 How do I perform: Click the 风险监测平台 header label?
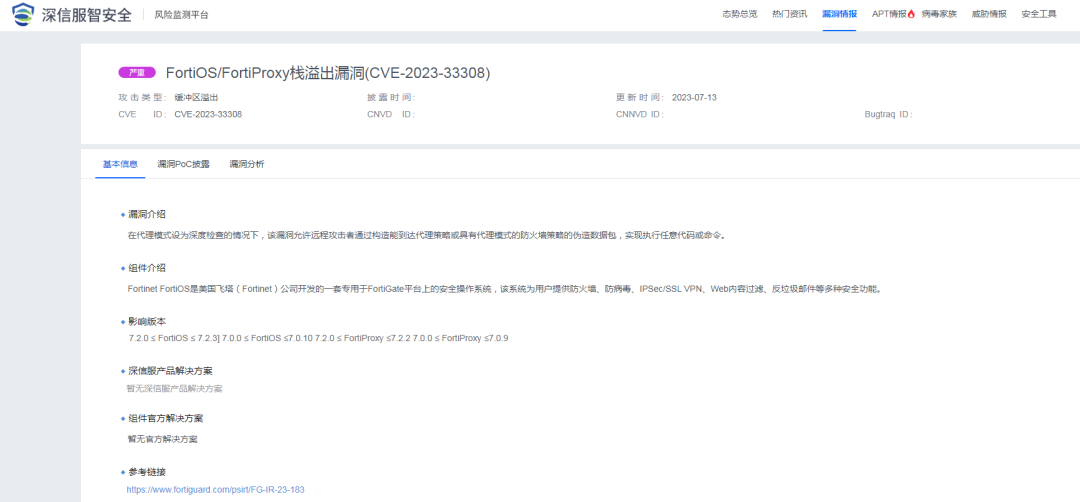(181, 15)
